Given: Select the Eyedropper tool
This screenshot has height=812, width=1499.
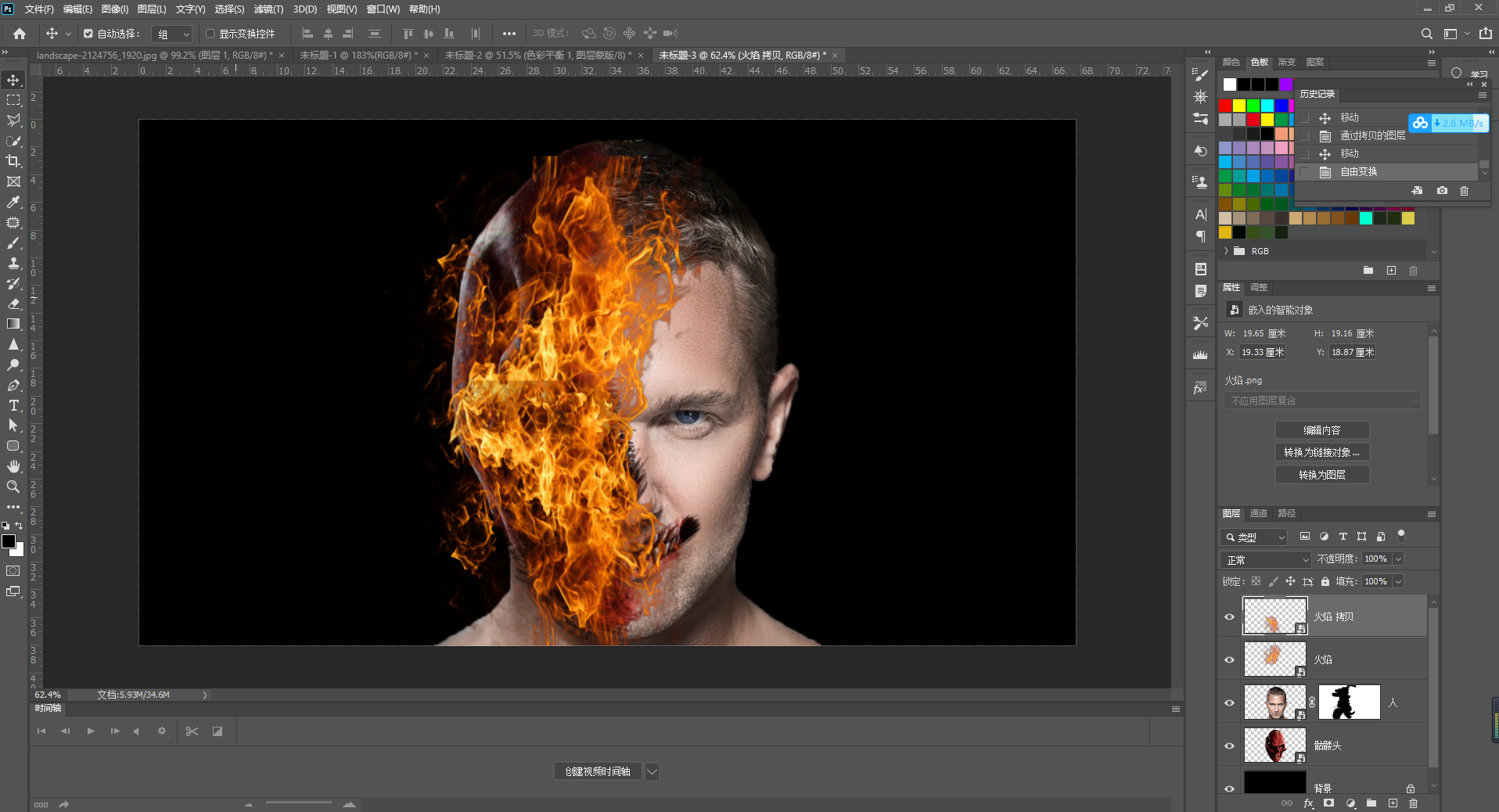Looking at the screenshot, I should pyautogui.click(x=13, y=202).
